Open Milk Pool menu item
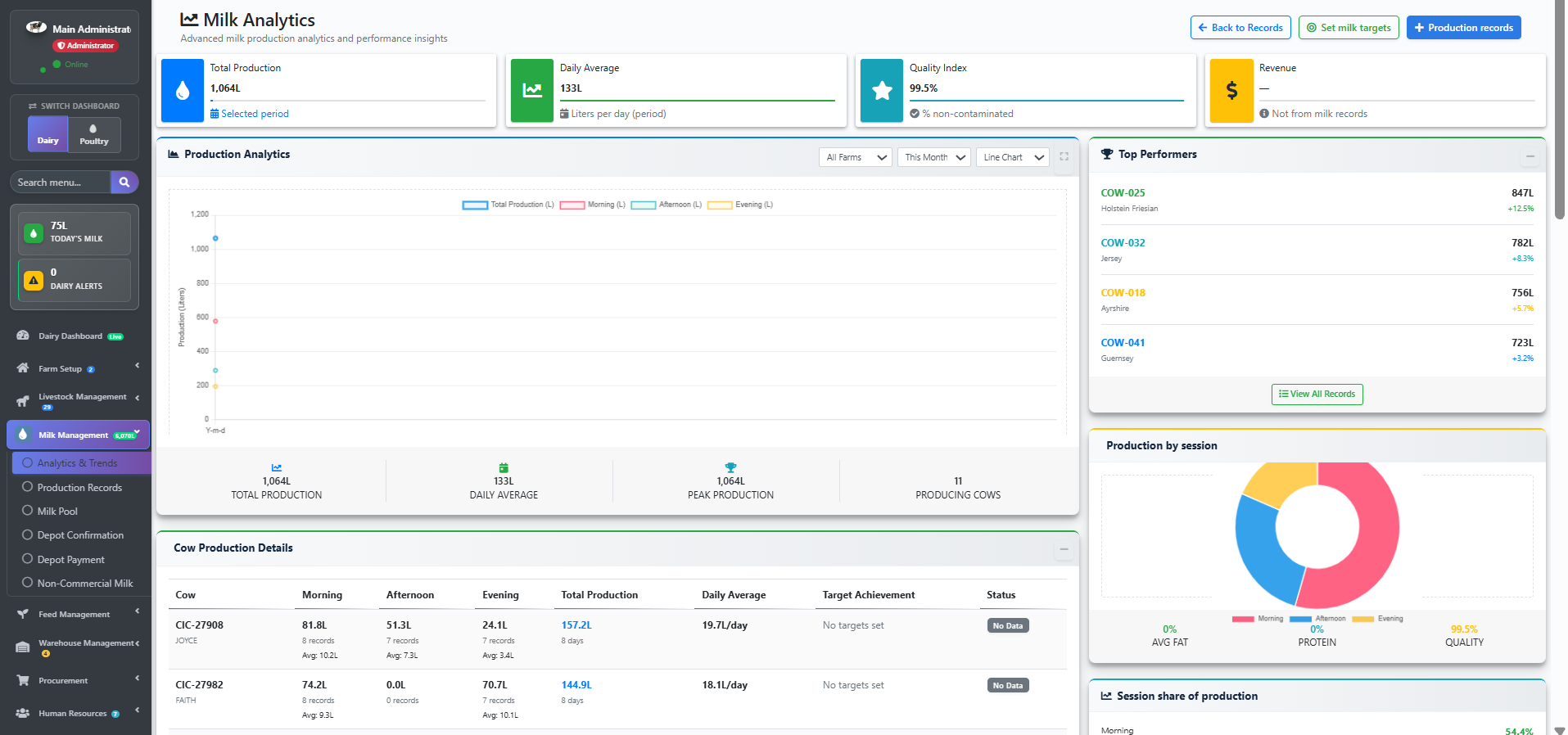The width and height of the screenshot is (1568, 735). (57, 511)
